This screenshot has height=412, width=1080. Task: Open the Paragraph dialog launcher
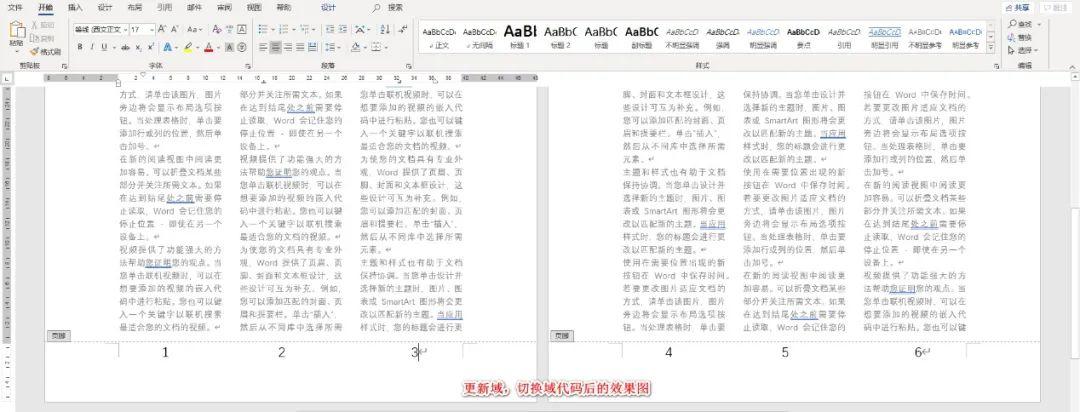[x=409, y=65]
